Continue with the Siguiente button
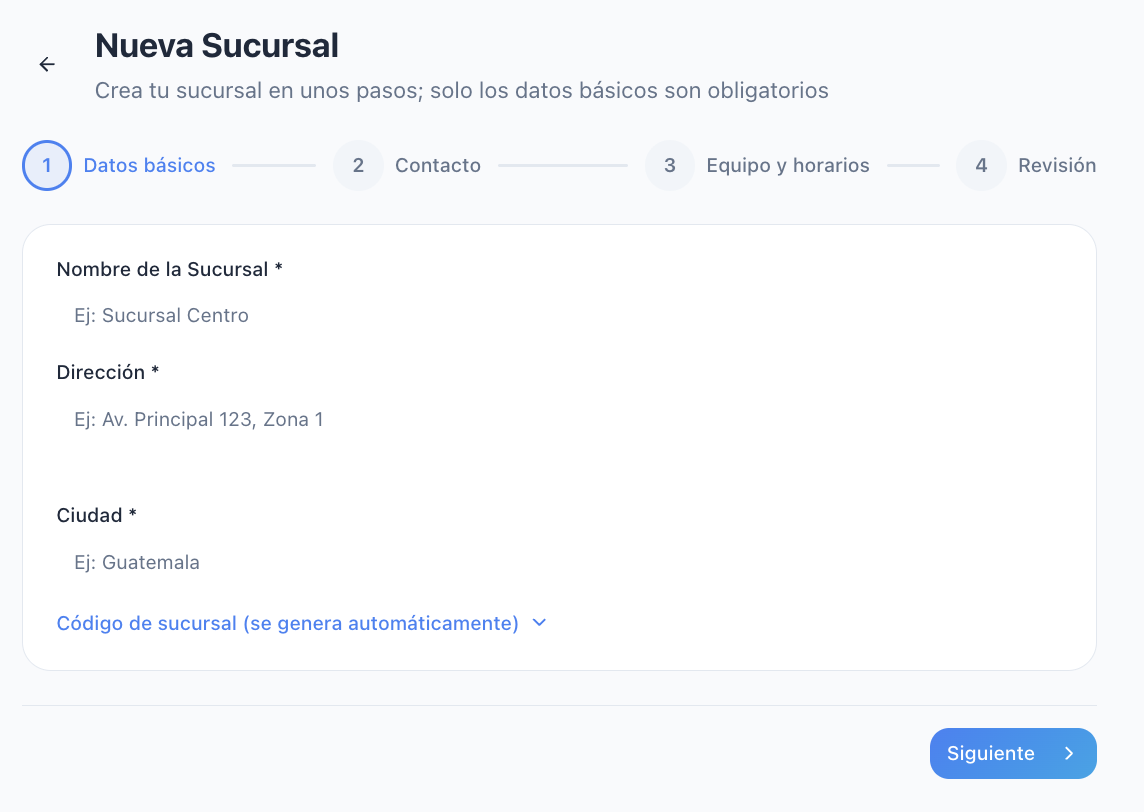1144x812 pixels. (x=1013, y=754)
